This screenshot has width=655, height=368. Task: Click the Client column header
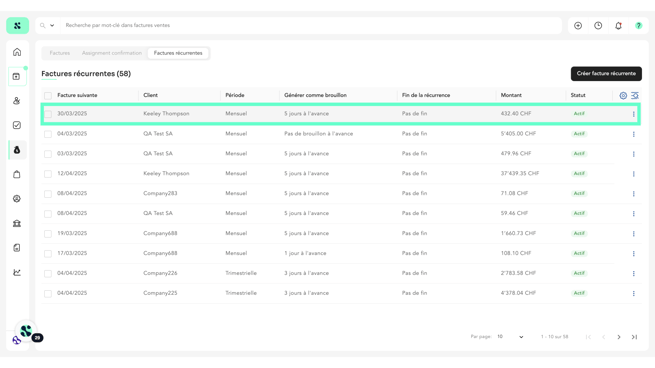click(x=150, y=95)
